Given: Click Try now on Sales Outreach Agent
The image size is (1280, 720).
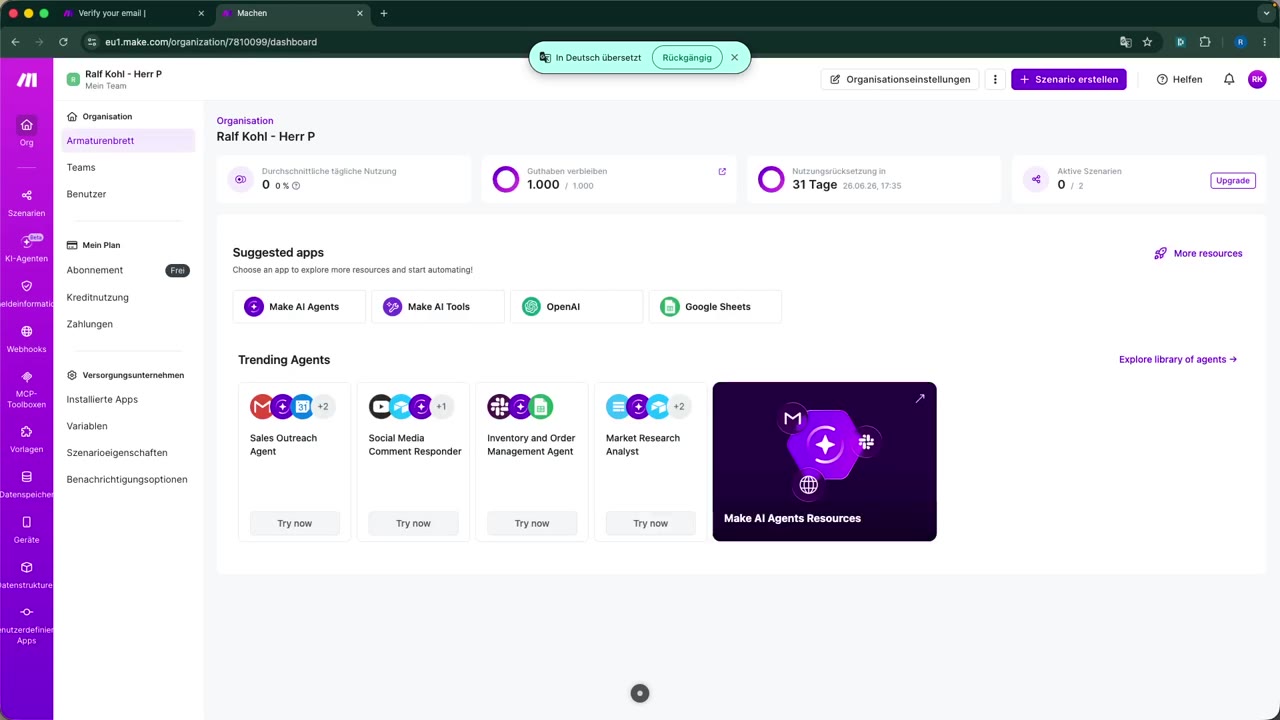Looking at the screenshot, I should point(295,523).
